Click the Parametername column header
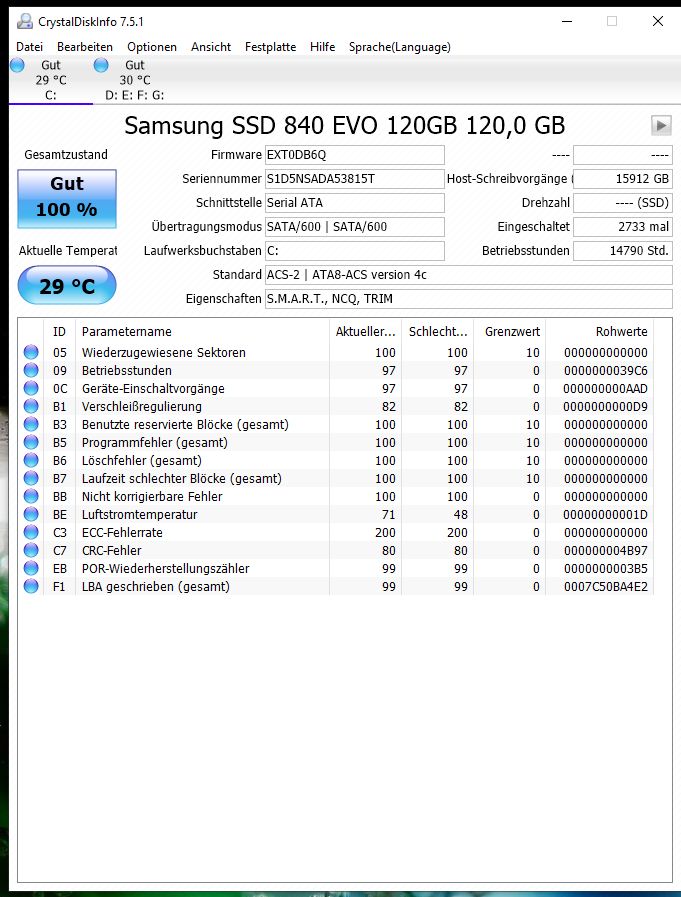This screenshot has width=681, height=897. coord(202,332)
